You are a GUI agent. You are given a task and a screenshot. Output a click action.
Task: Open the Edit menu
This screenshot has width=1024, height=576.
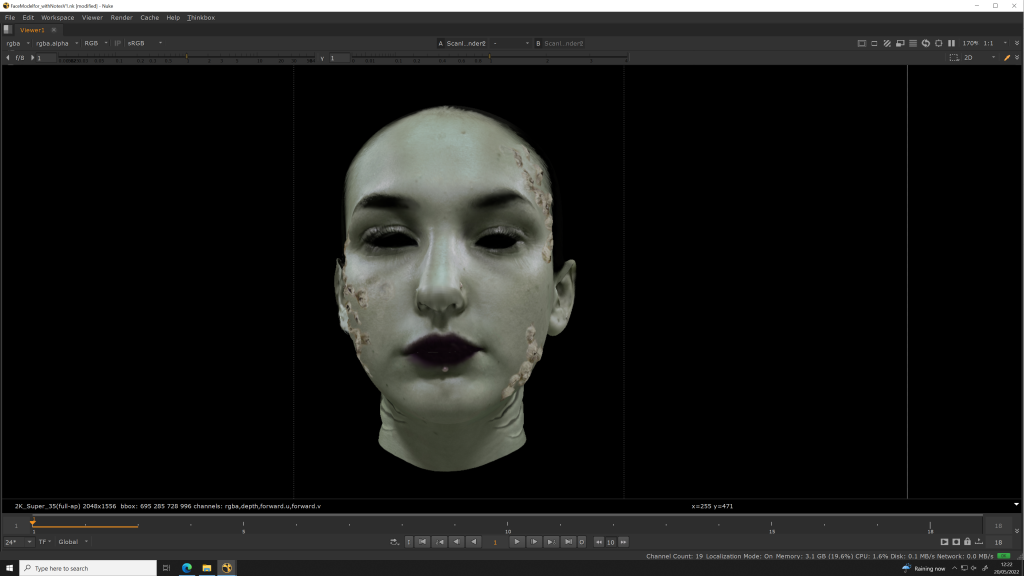pyautogui.click(x=28, y=18)
